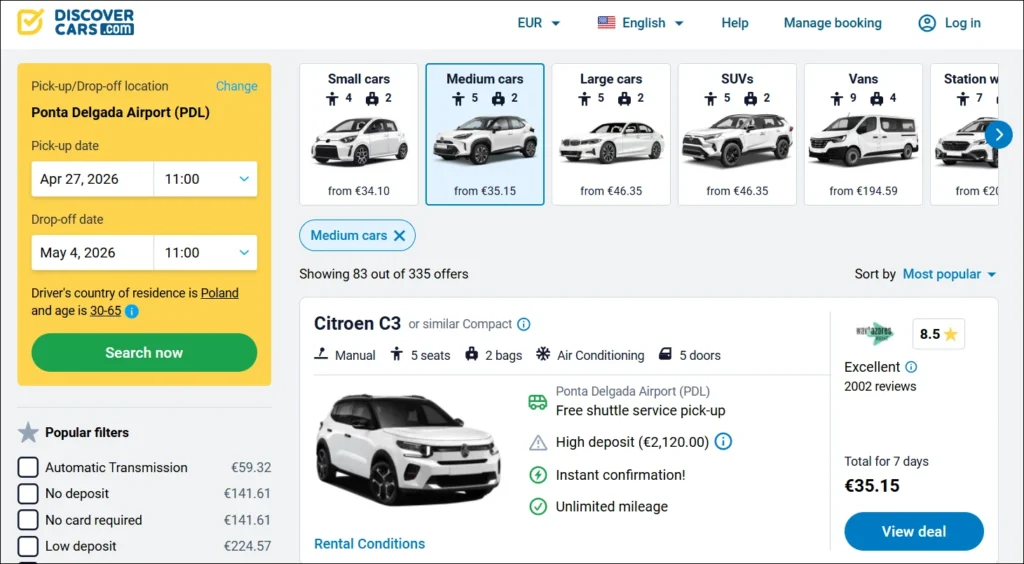Click the US flag language icon
Image resolution: width=1024 pixels, height=564 pixels.
pyautogui.click(x=606, y=23)
